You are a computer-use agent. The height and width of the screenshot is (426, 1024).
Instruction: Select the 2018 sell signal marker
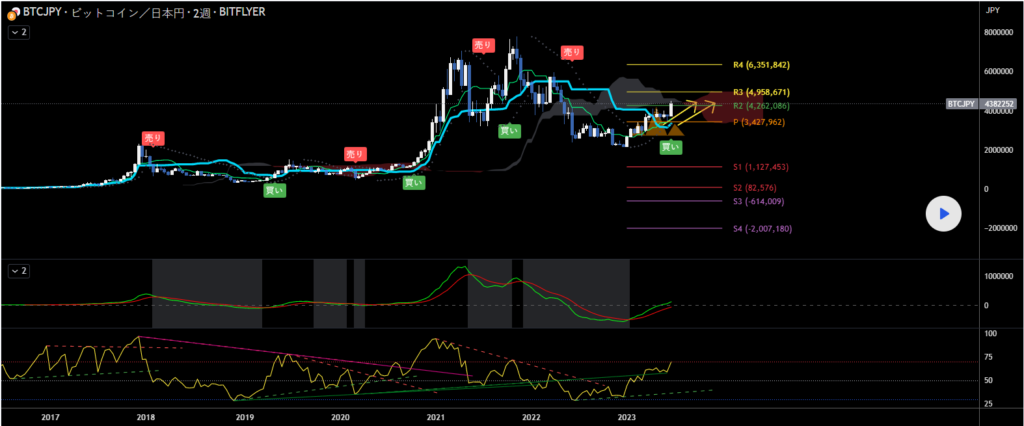(153, 138)
